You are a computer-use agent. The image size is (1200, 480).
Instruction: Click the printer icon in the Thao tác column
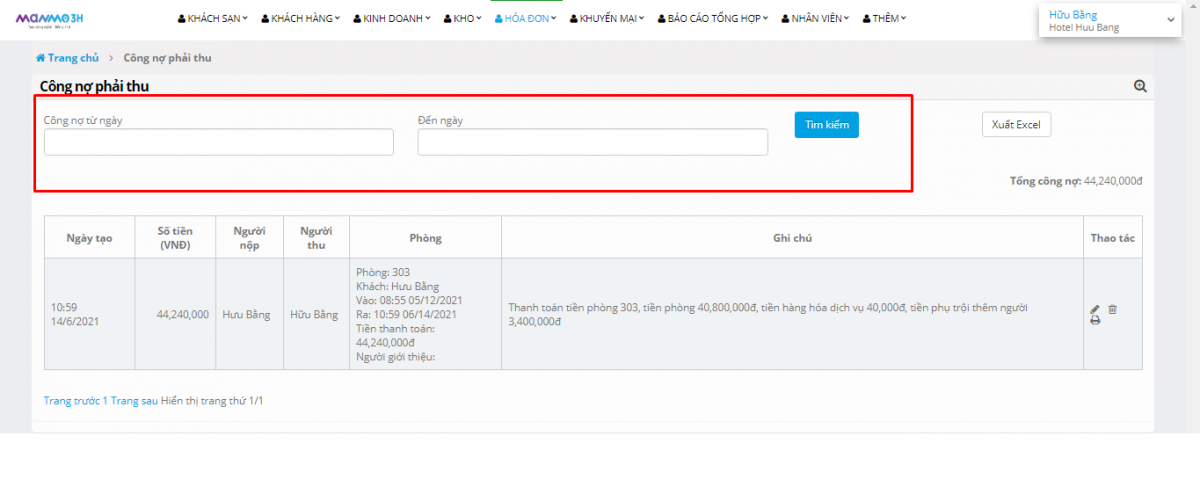[1095, 320]
